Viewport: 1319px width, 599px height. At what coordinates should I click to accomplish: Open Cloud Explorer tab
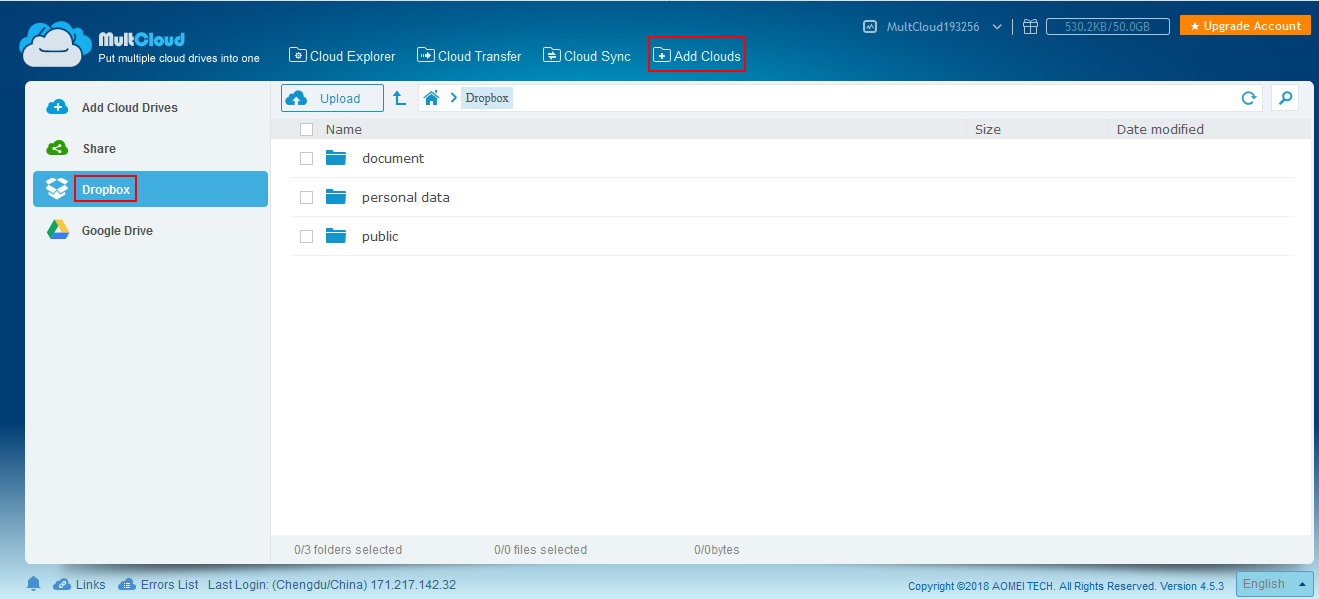click(x=342, y=56)
